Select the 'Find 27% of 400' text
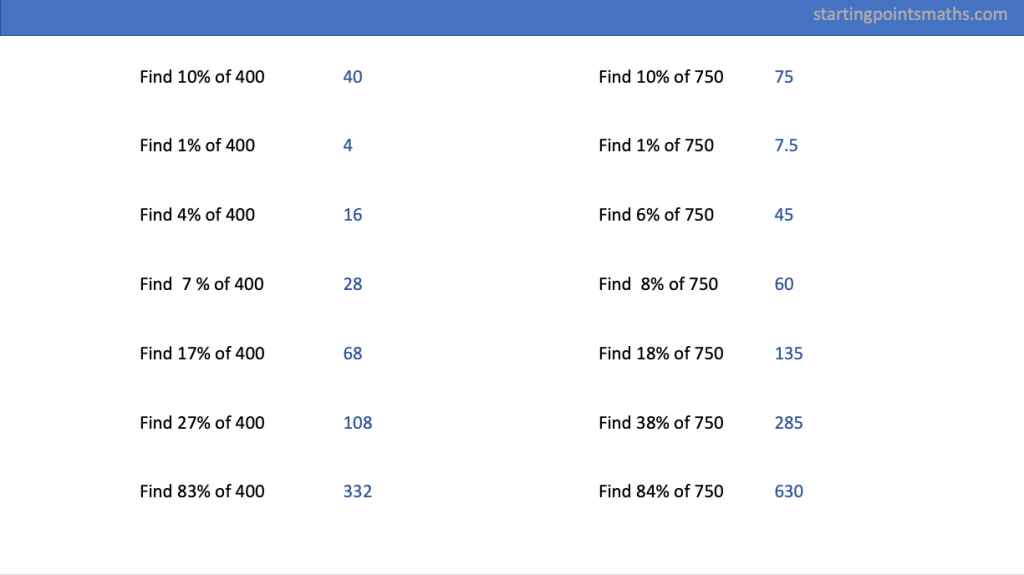The image size is (1024, 575). pos(202,423)
